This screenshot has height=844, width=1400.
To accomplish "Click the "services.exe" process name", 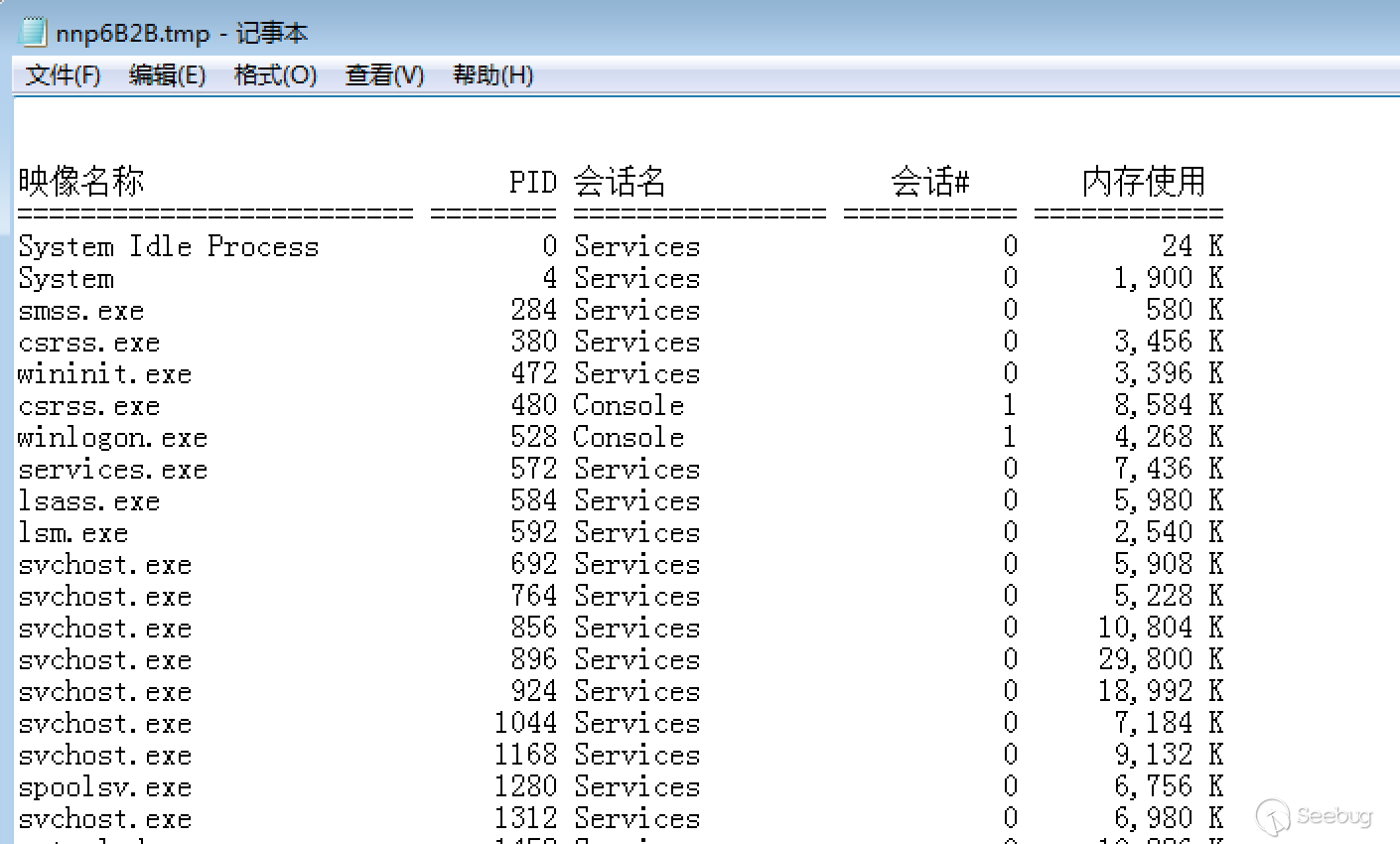I will pos(113,469).
